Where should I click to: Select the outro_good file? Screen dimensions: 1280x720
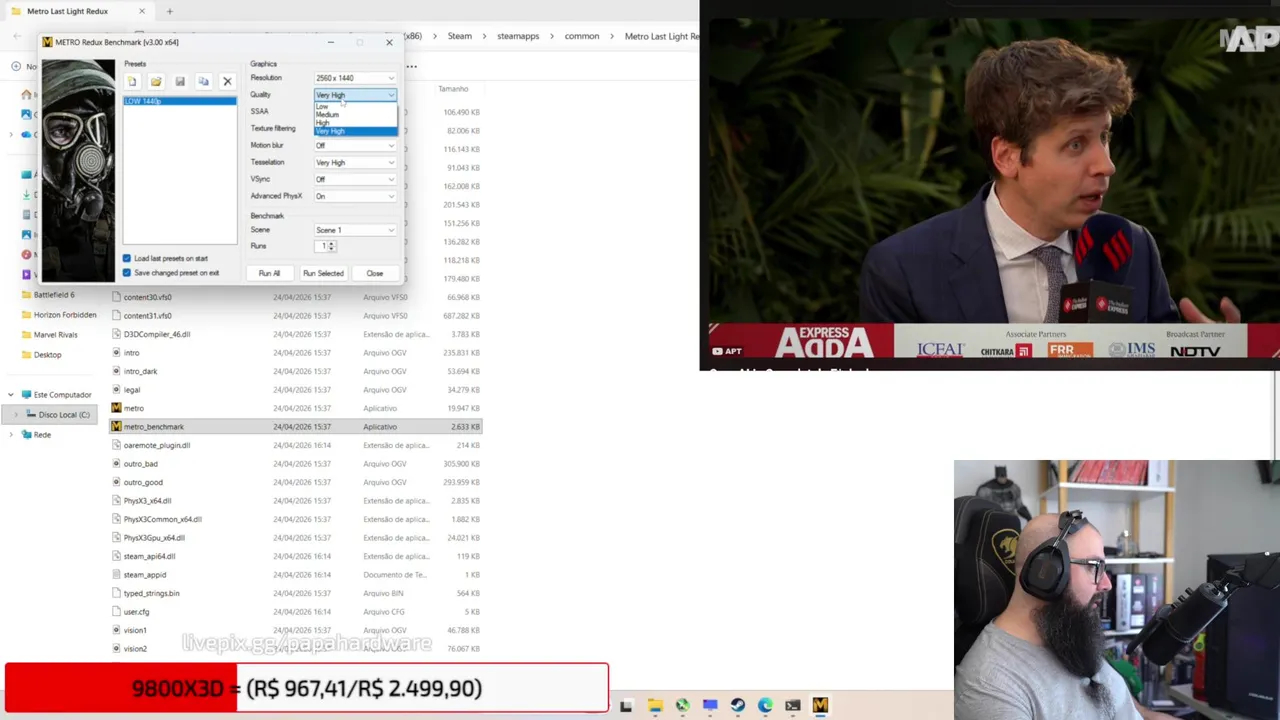pyautogui.click(x=143, y=482)
